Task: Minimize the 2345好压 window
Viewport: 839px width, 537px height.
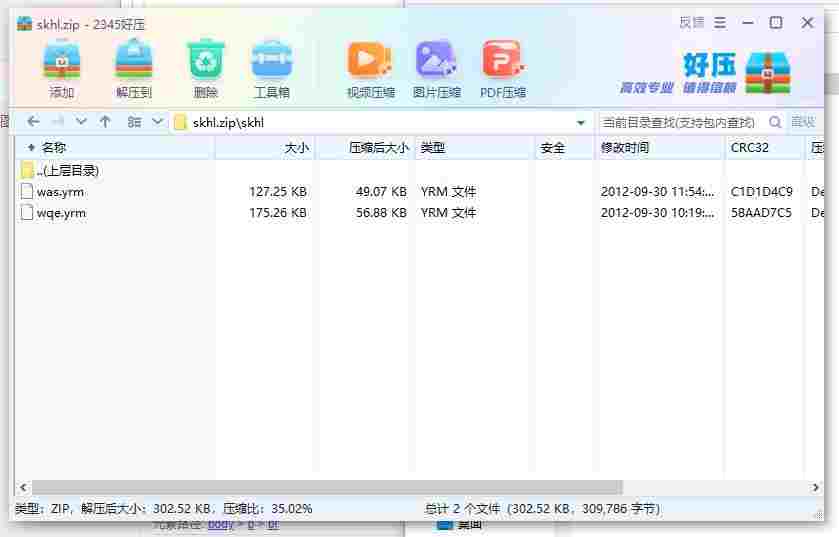Action: tap(748, 22)
